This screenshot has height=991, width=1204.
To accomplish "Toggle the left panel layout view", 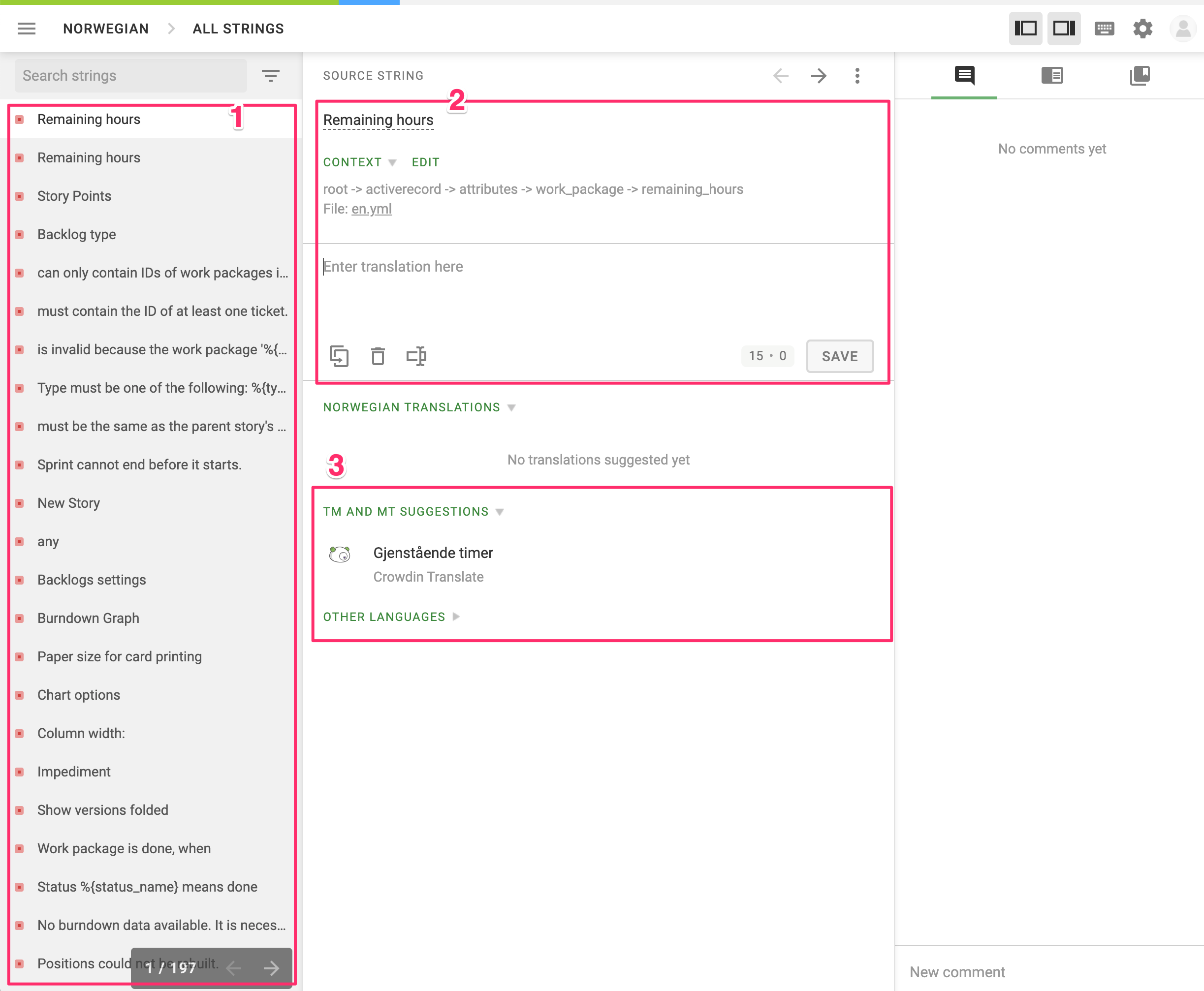I will tap(1026, 28).
